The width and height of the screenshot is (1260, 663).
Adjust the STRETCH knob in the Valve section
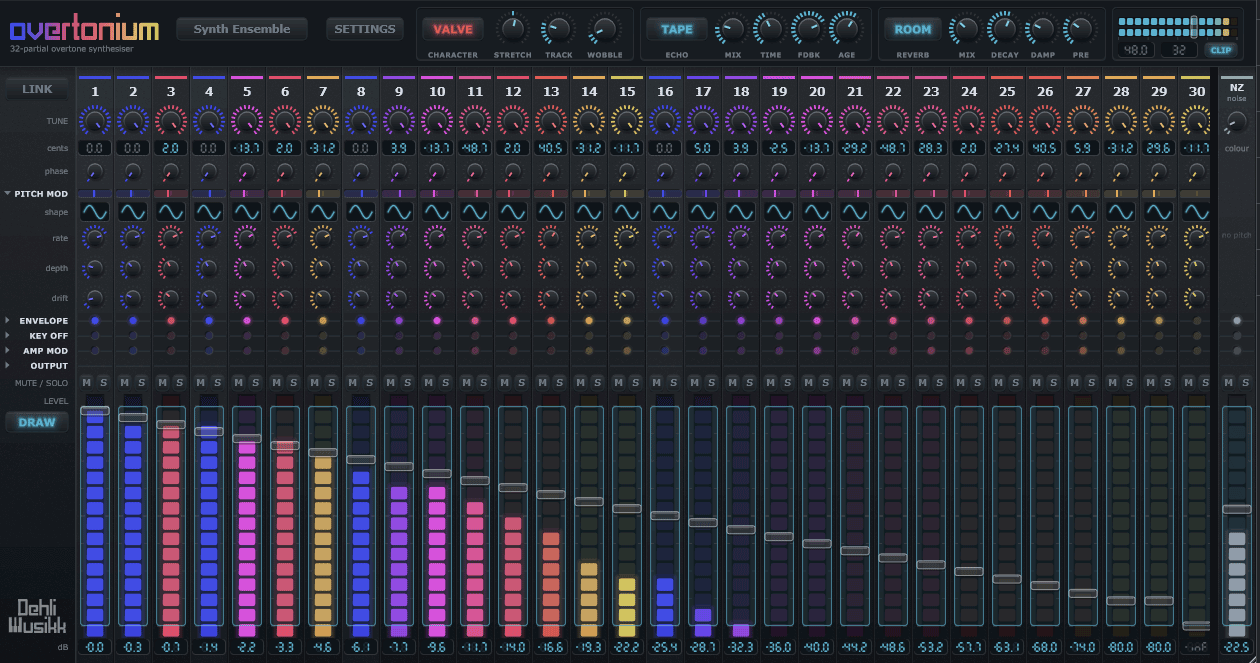point(513,30)
